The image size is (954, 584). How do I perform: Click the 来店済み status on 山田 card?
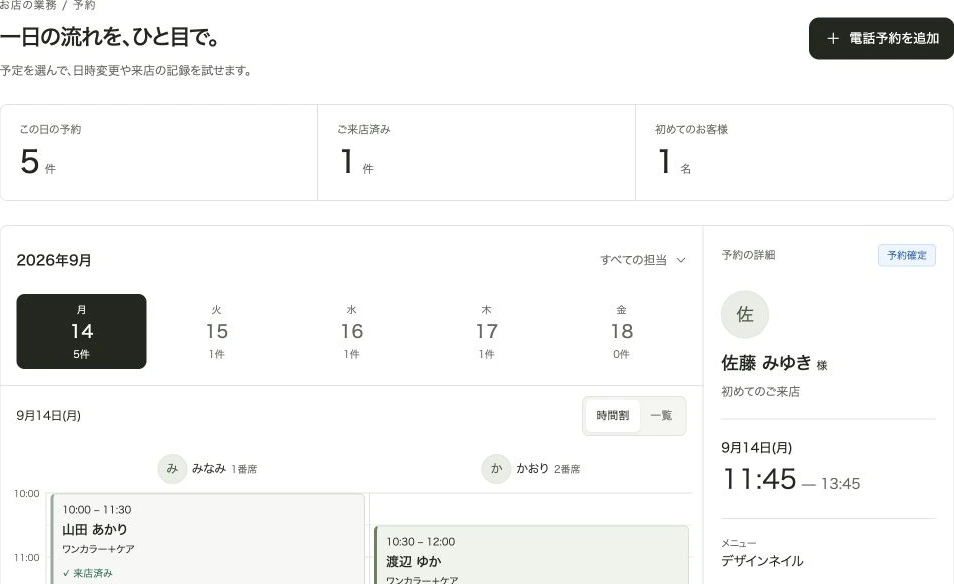coord(88,573)
